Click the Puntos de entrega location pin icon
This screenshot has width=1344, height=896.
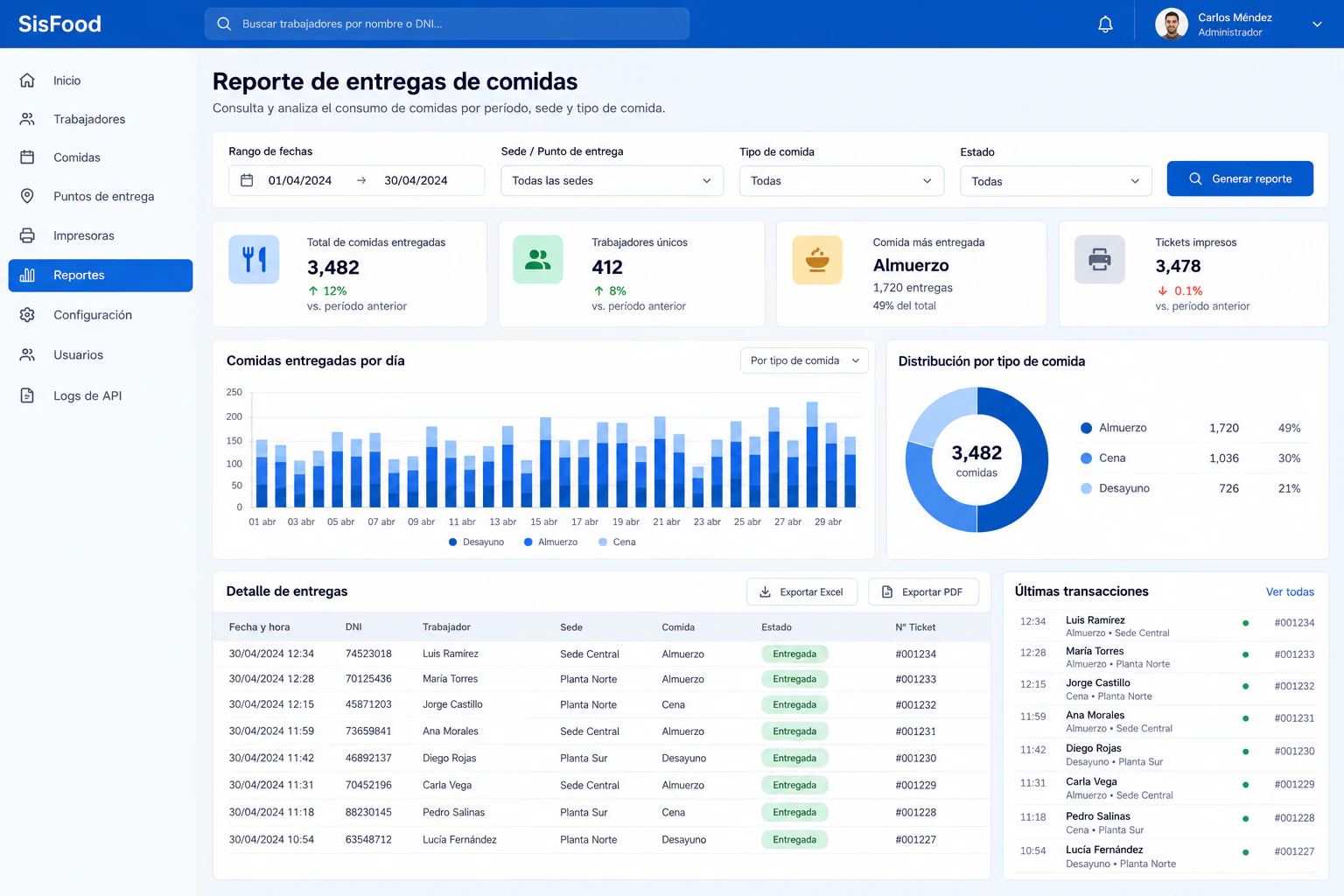point(27,196)
